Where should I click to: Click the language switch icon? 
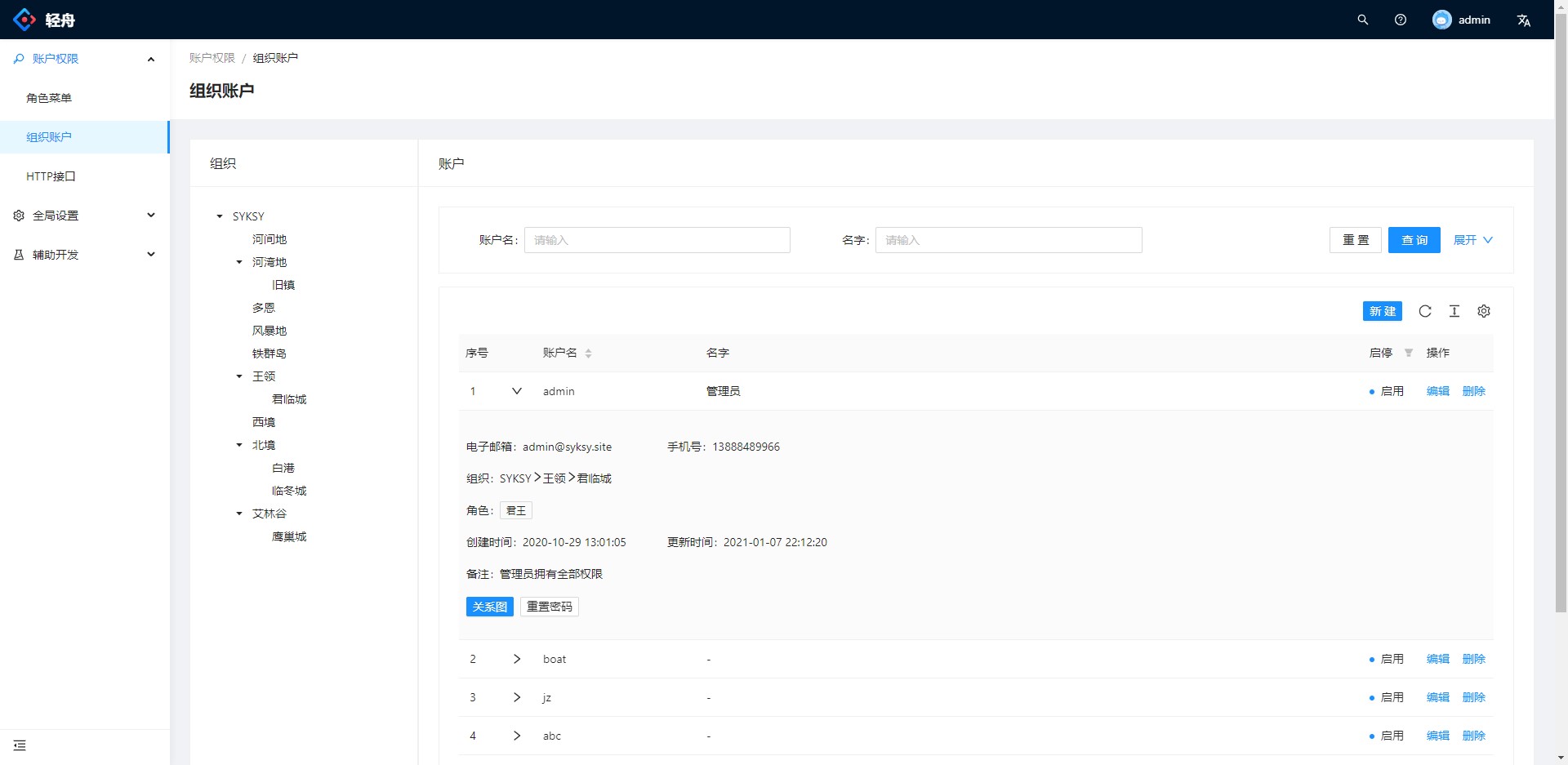[1525, 19]
